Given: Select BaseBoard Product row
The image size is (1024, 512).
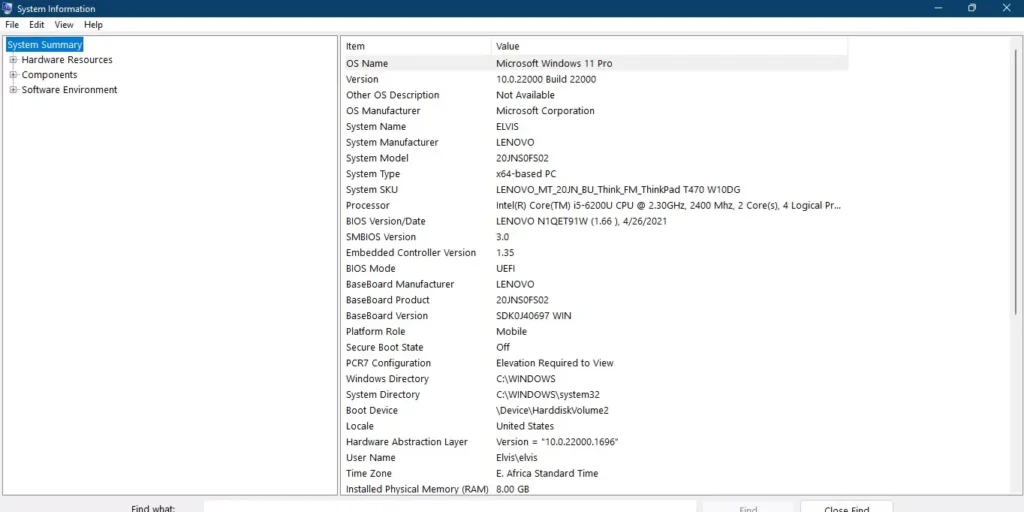Looking at the screenshot, I should coord(595,300).
